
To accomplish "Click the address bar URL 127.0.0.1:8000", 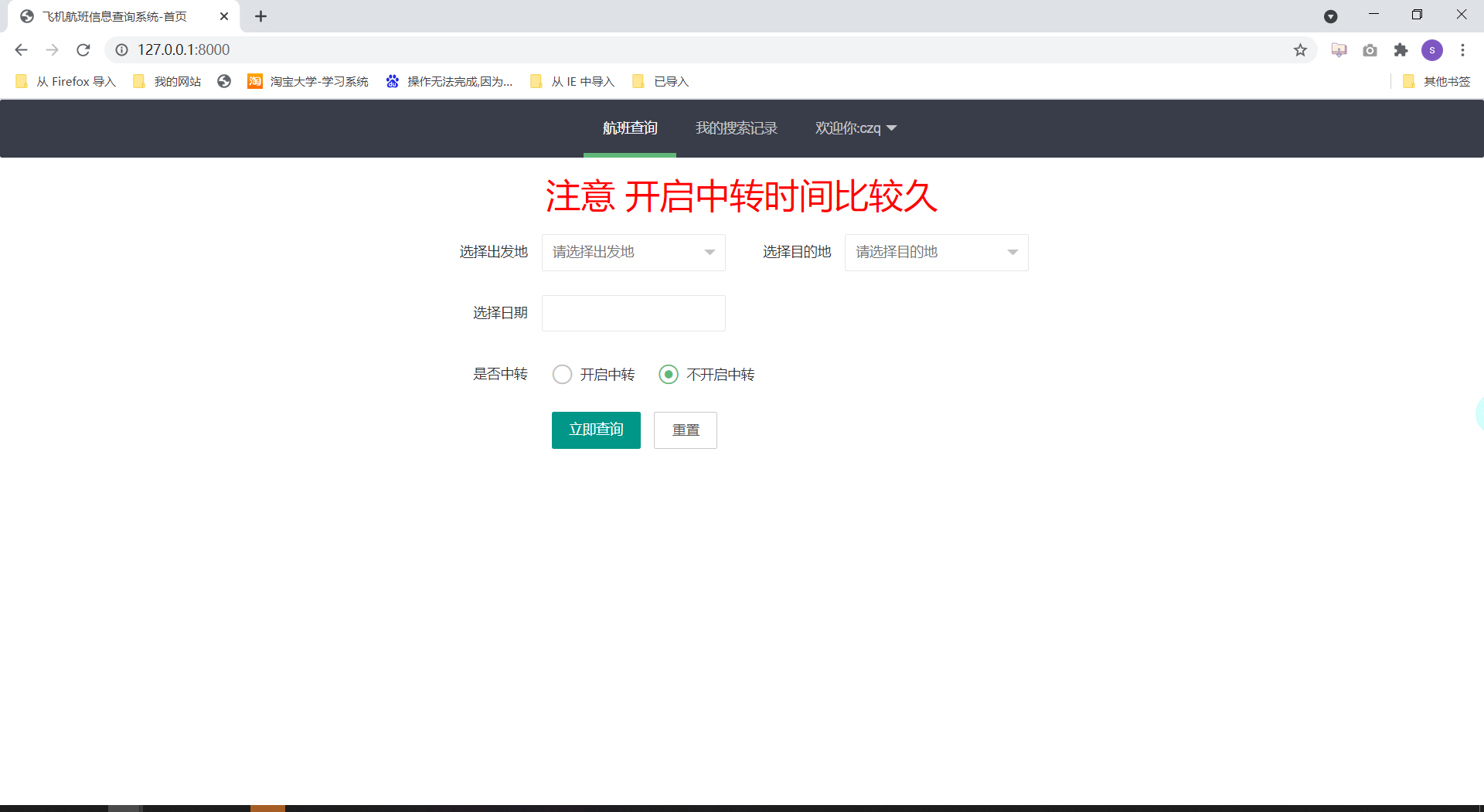I will (184, 49).
